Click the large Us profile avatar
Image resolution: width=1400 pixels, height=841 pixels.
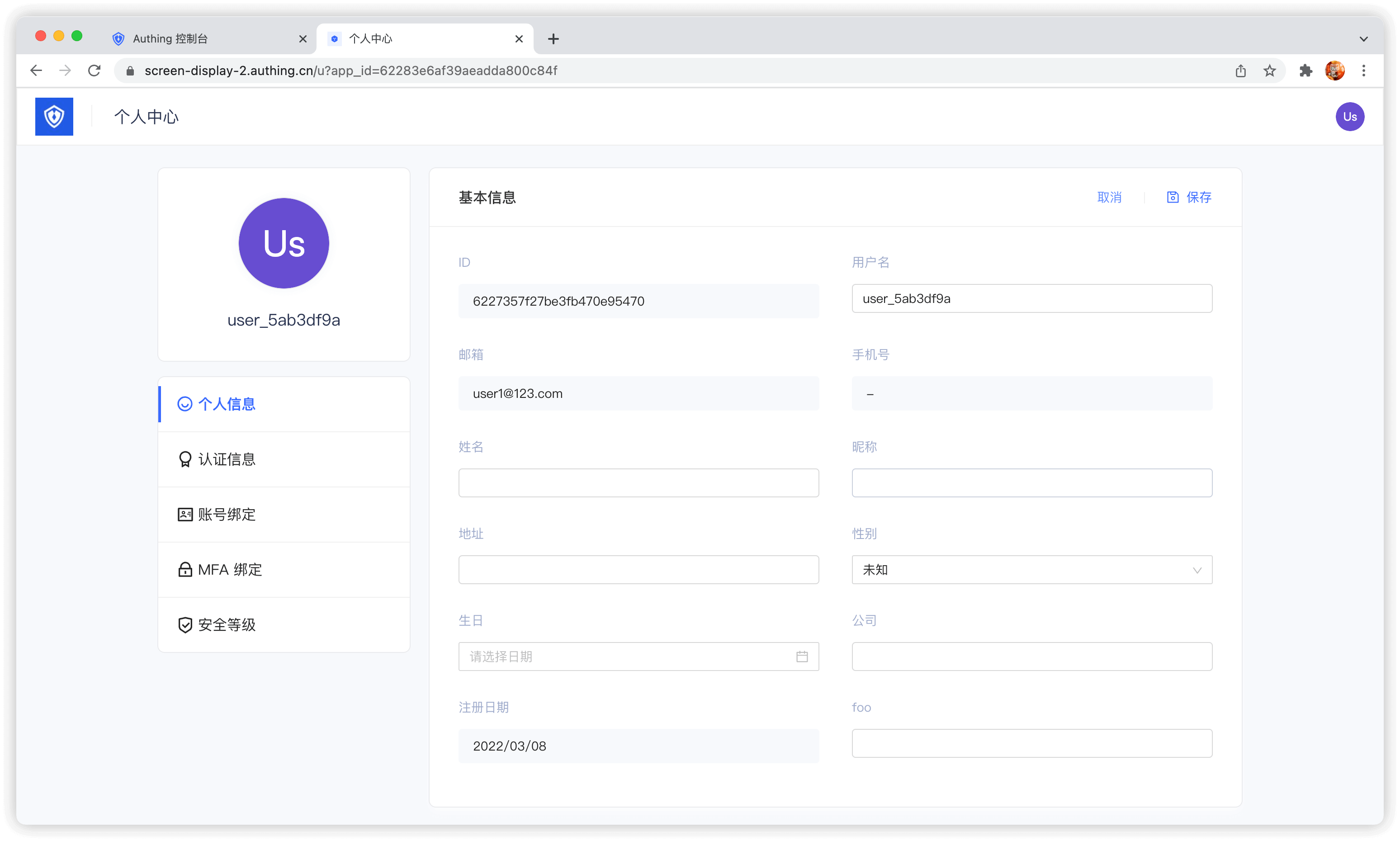pos(284,243)
